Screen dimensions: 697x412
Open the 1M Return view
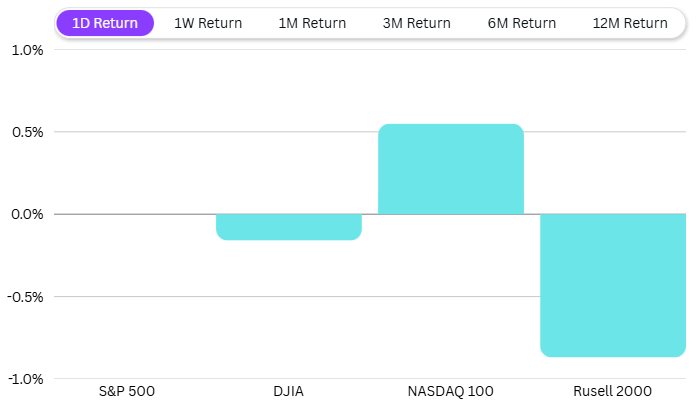[x=312, y=23]
